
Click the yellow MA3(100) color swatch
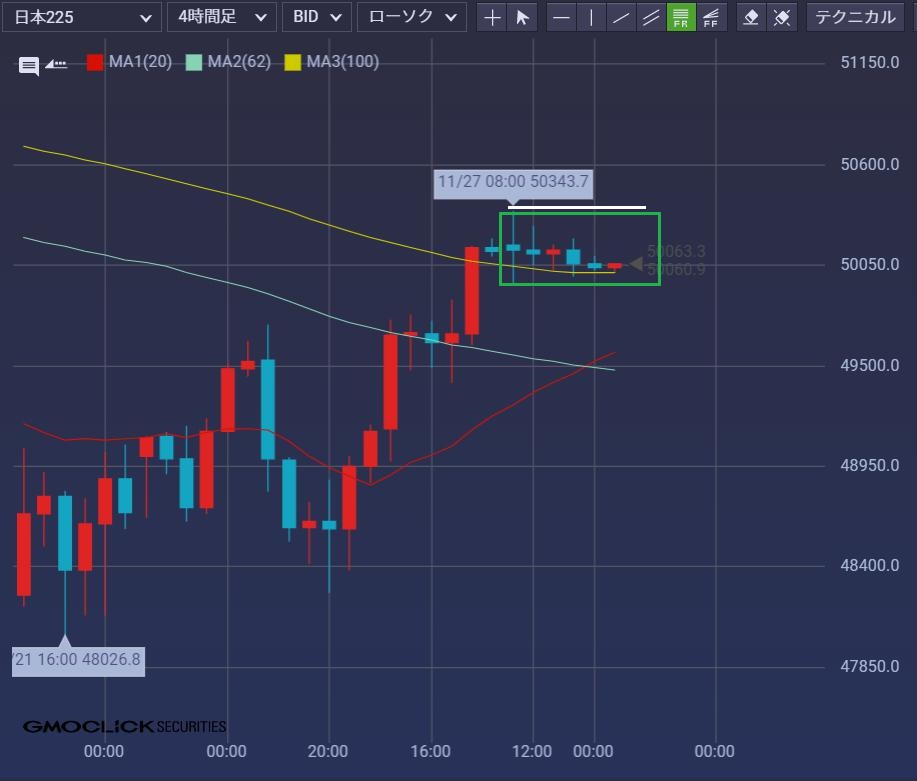[293, 62]
